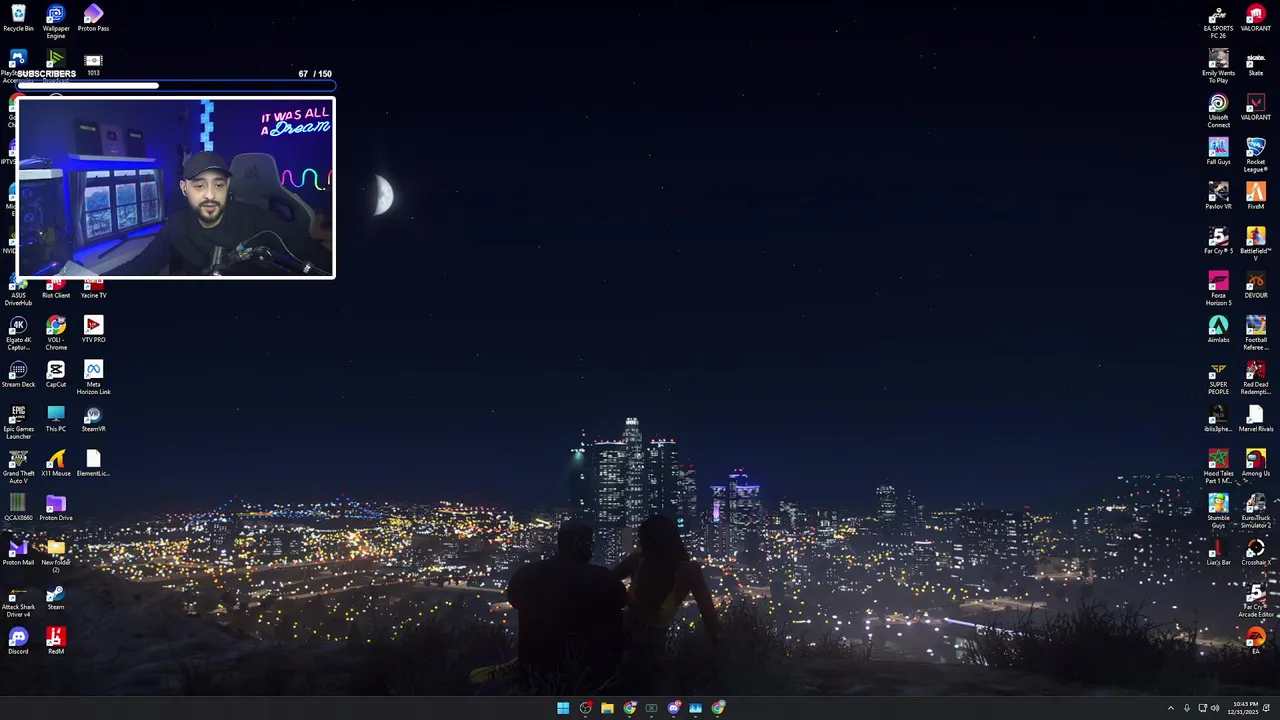
Task: Open the DEVOUR game shortcut
Action: (x=1256, y=285)
